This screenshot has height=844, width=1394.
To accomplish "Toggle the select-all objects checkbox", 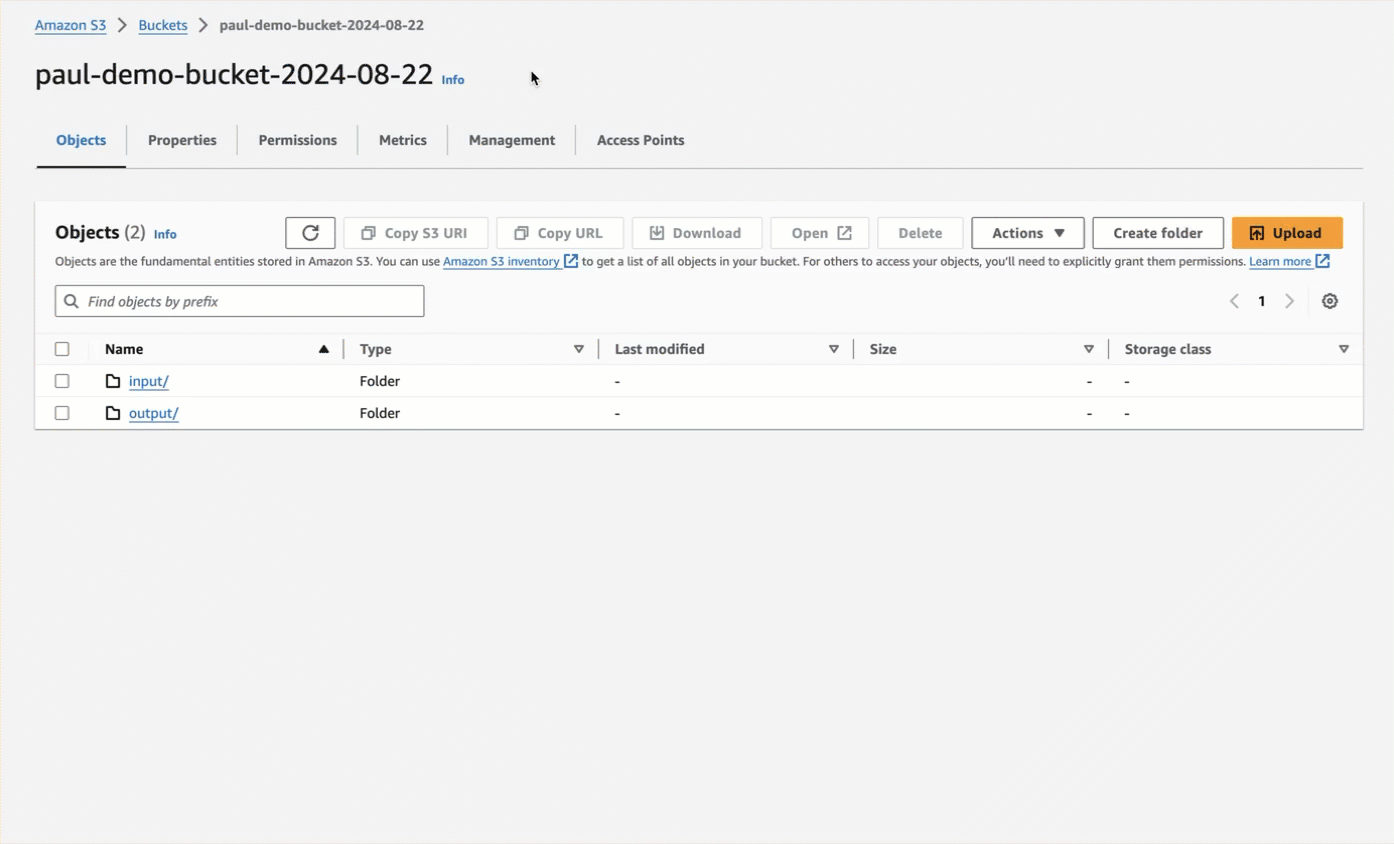I will [x=62, y=348].
